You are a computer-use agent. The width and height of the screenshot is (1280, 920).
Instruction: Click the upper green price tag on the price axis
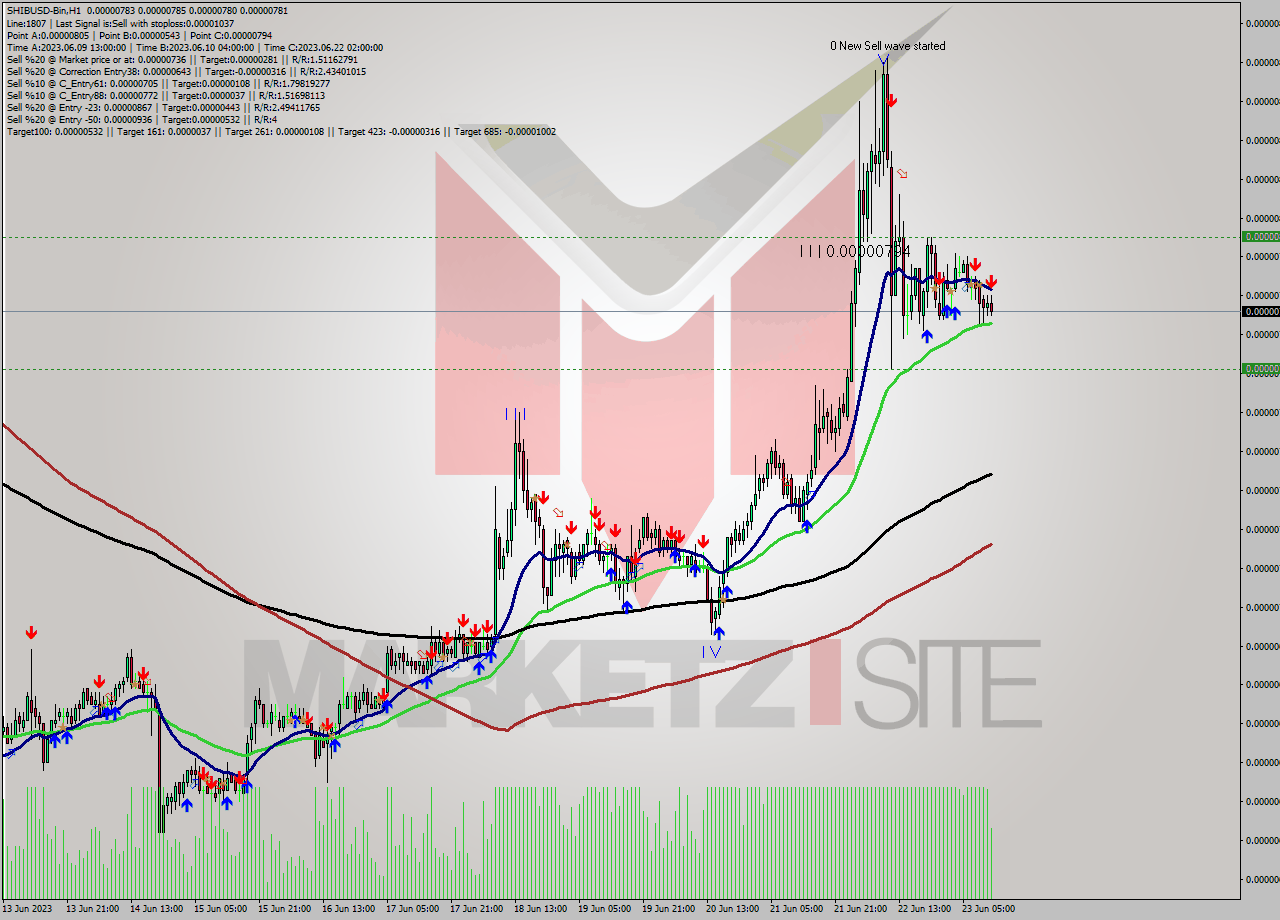[1260, 237]
